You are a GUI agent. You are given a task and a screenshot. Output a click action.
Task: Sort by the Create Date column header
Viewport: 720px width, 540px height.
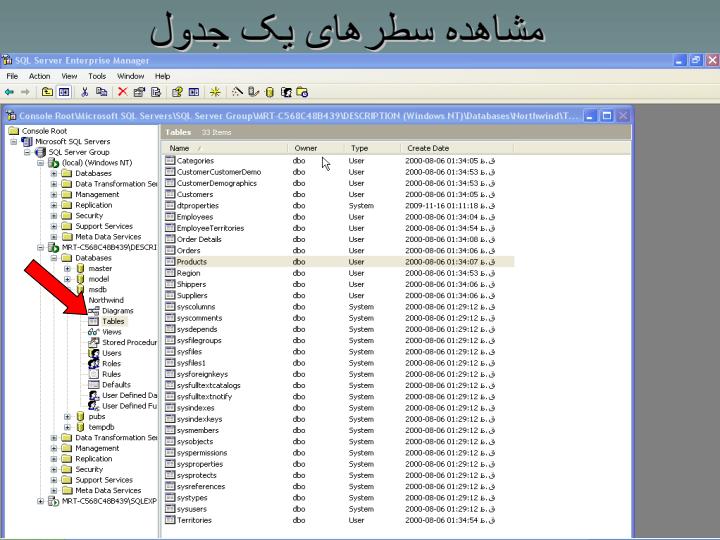coord(457,148)
